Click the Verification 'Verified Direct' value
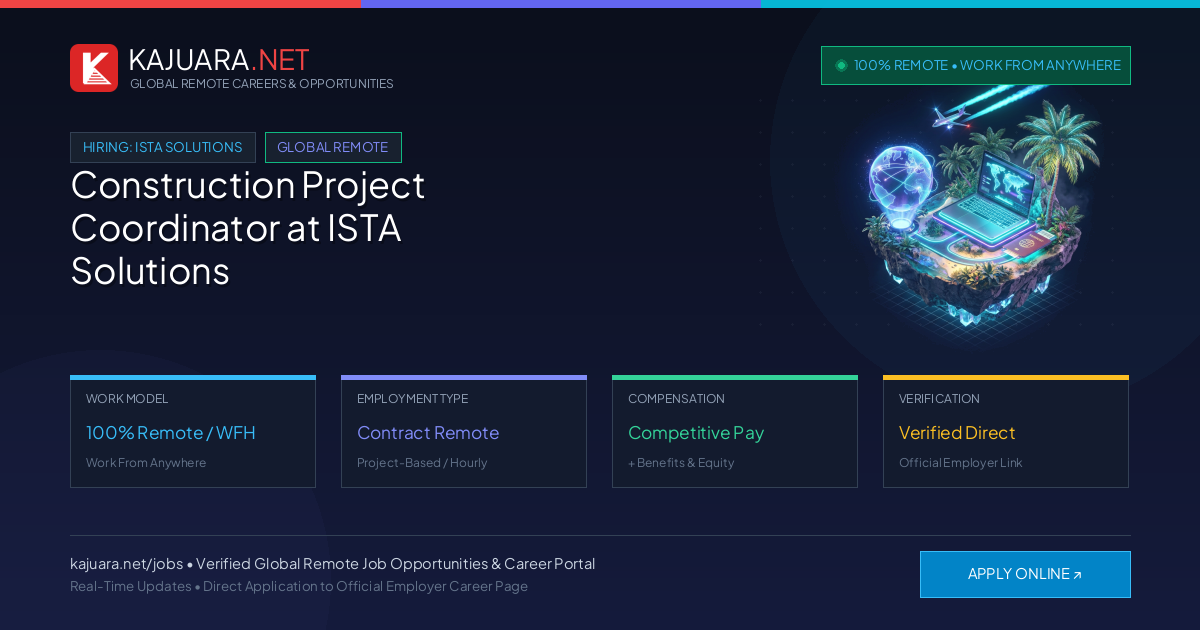Image resolution: width=1200 pixels, height=630 pixels. pos(957,433)
